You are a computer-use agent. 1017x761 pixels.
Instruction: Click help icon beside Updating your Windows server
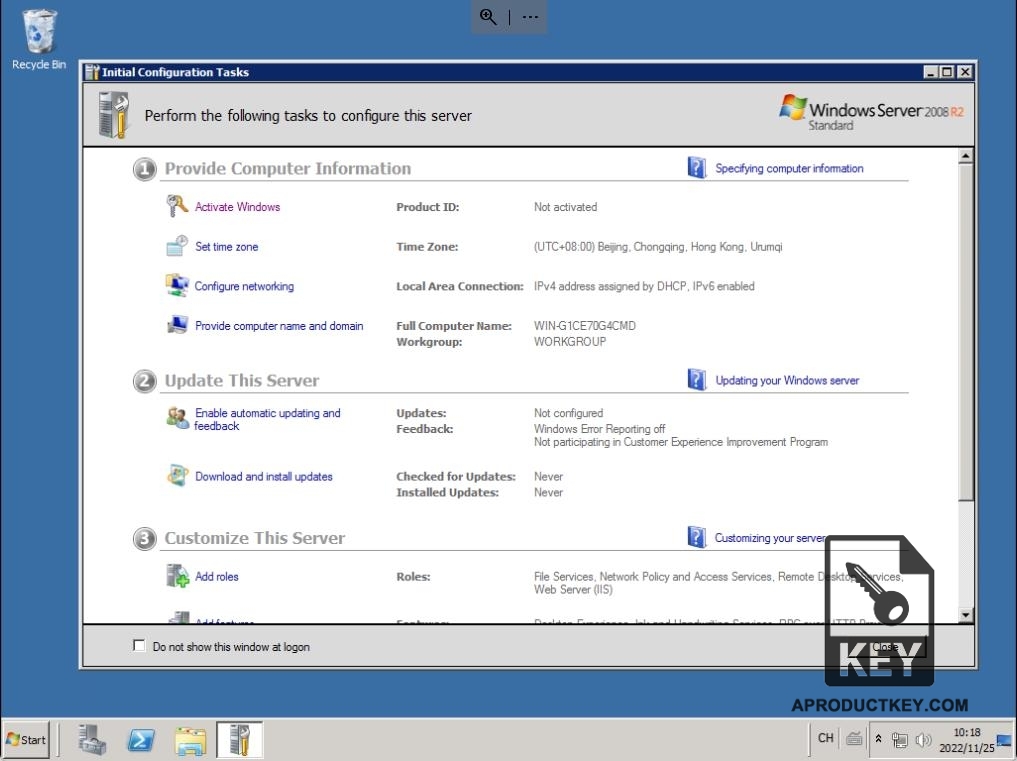697,380
